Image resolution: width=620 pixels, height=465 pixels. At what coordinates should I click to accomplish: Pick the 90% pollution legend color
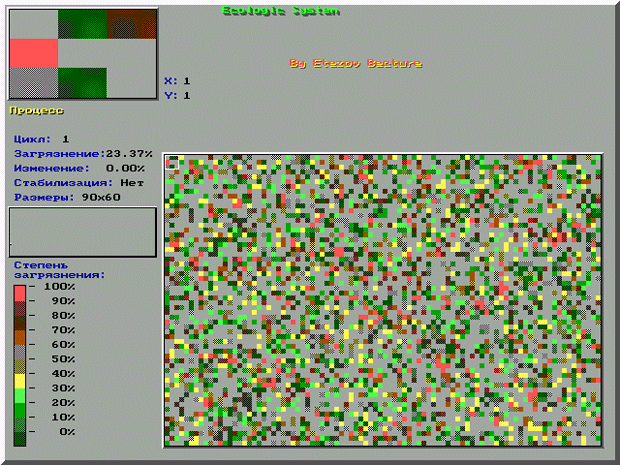pyautogui.click(x=20, y=301)
